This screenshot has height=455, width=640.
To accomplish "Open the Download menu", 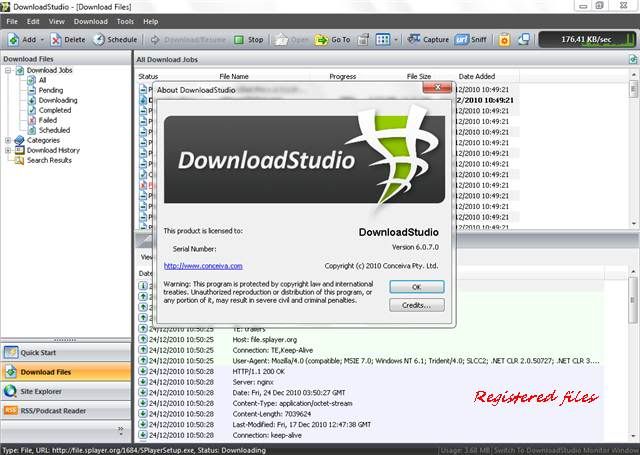I will (91, 22).
